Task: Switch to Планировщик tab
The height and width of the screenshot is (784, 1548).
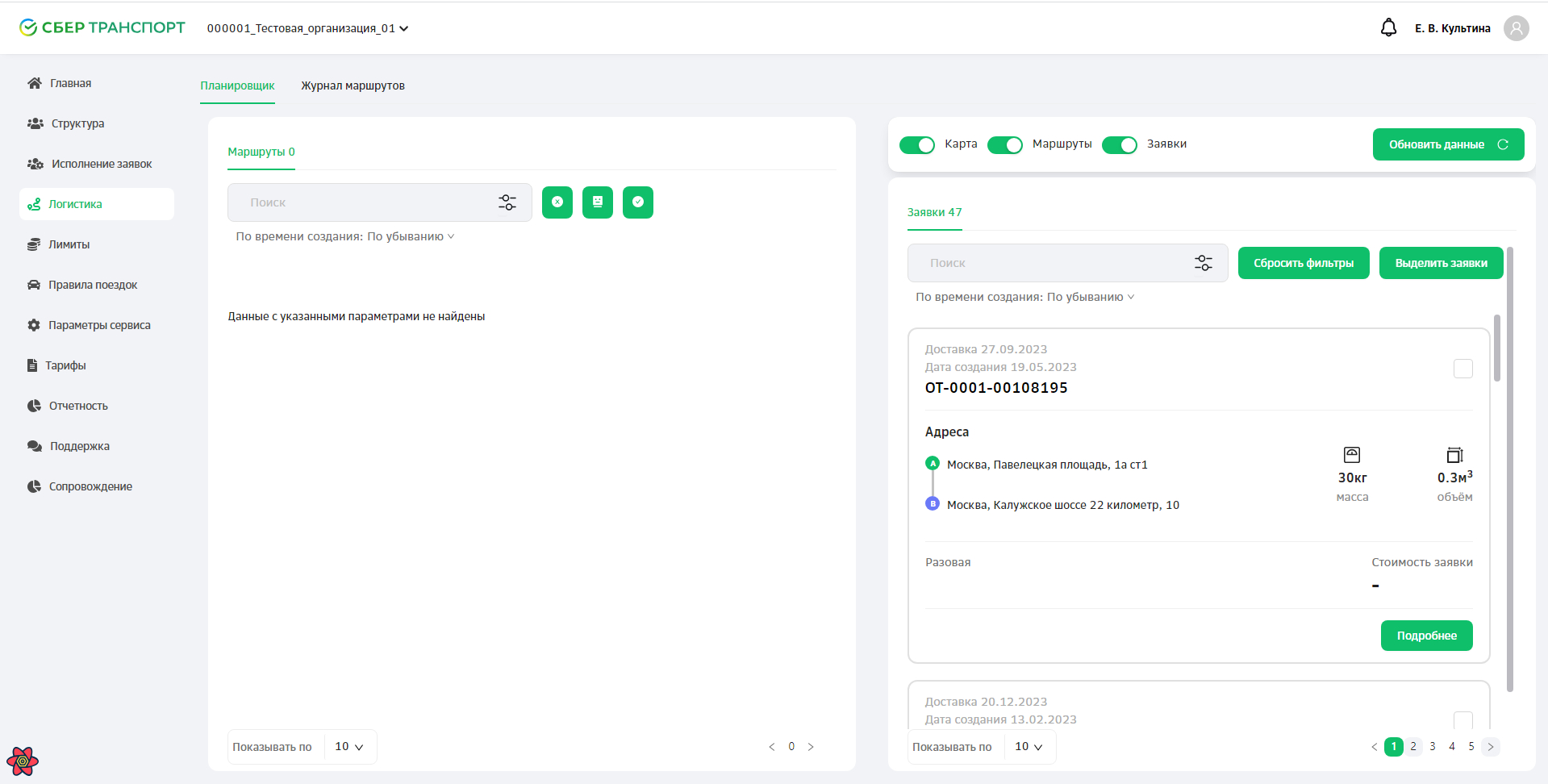Action: pyautogui.click(x=237, y=85)
